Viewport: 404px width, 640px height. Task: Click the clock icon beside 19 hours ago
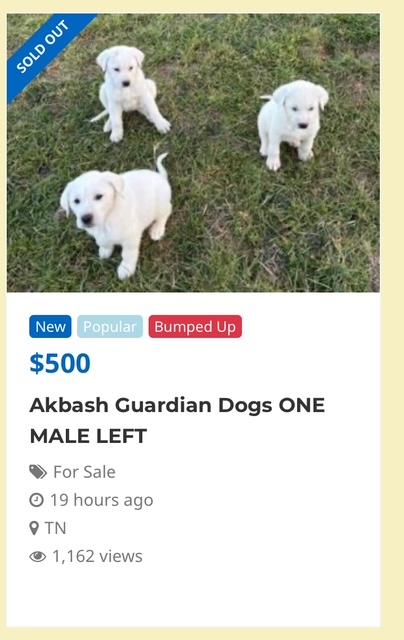36,500
